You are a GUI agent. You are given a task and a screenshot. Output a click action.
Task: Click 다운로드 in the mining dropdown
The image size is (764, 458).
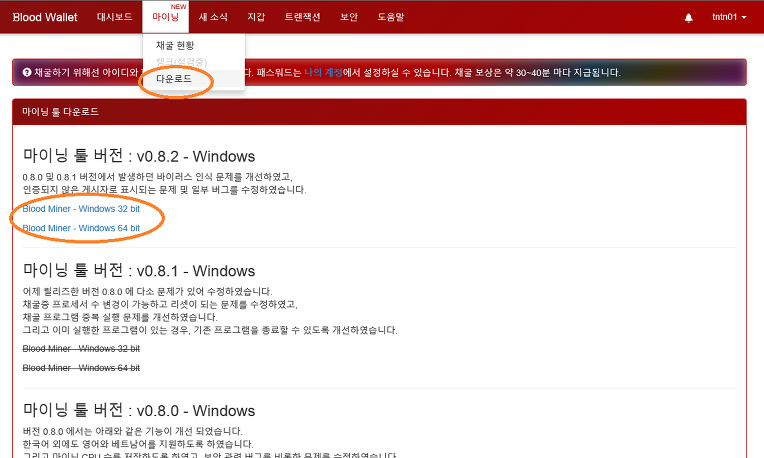click(174, 78)
